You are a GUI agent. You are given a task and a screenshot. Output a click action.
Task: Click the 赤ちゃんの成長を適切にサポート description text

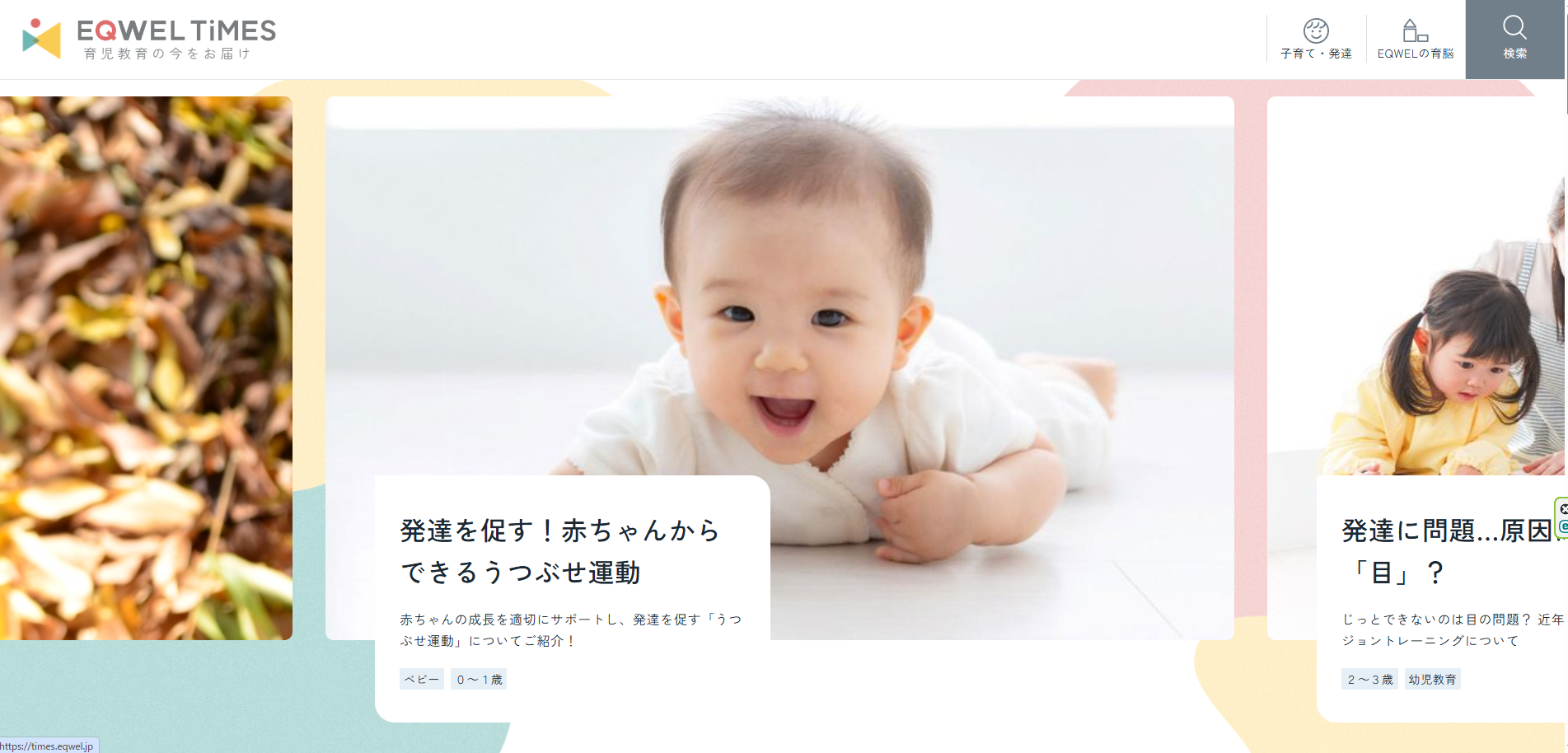click(x=571, y=629)
